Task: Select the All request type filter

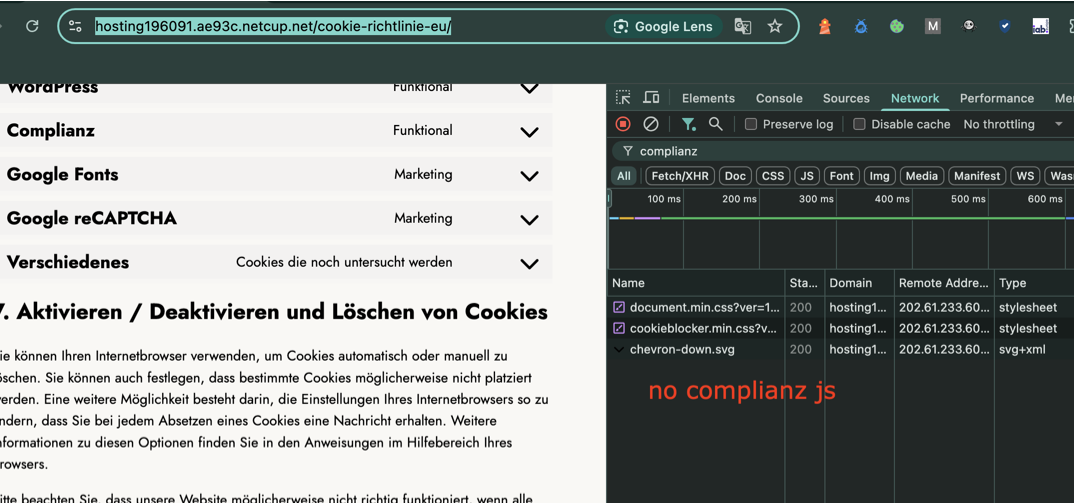Action: (x=623, y=176)
